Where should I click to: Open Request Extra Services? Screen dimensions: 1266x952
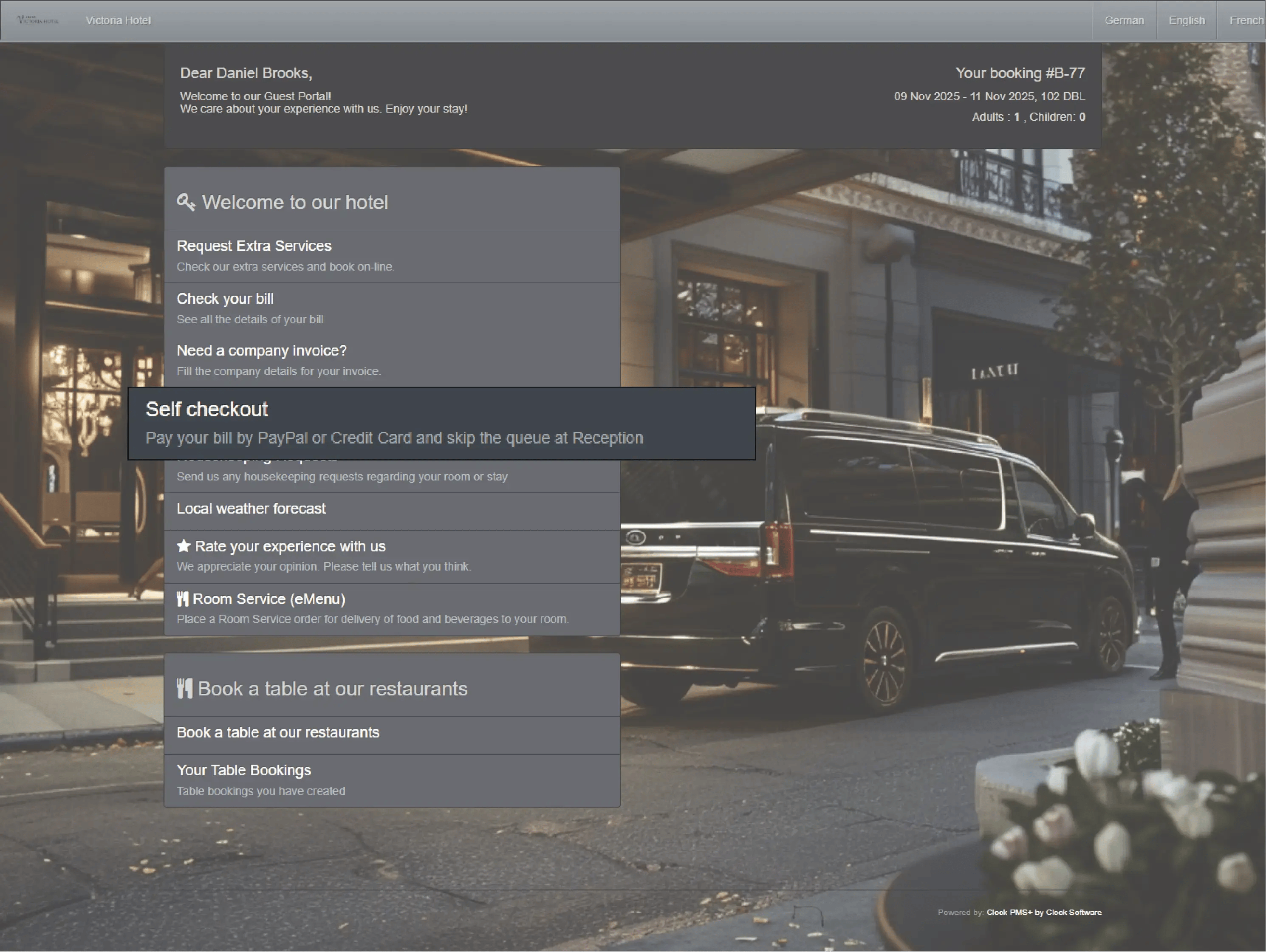coord(254,246)
